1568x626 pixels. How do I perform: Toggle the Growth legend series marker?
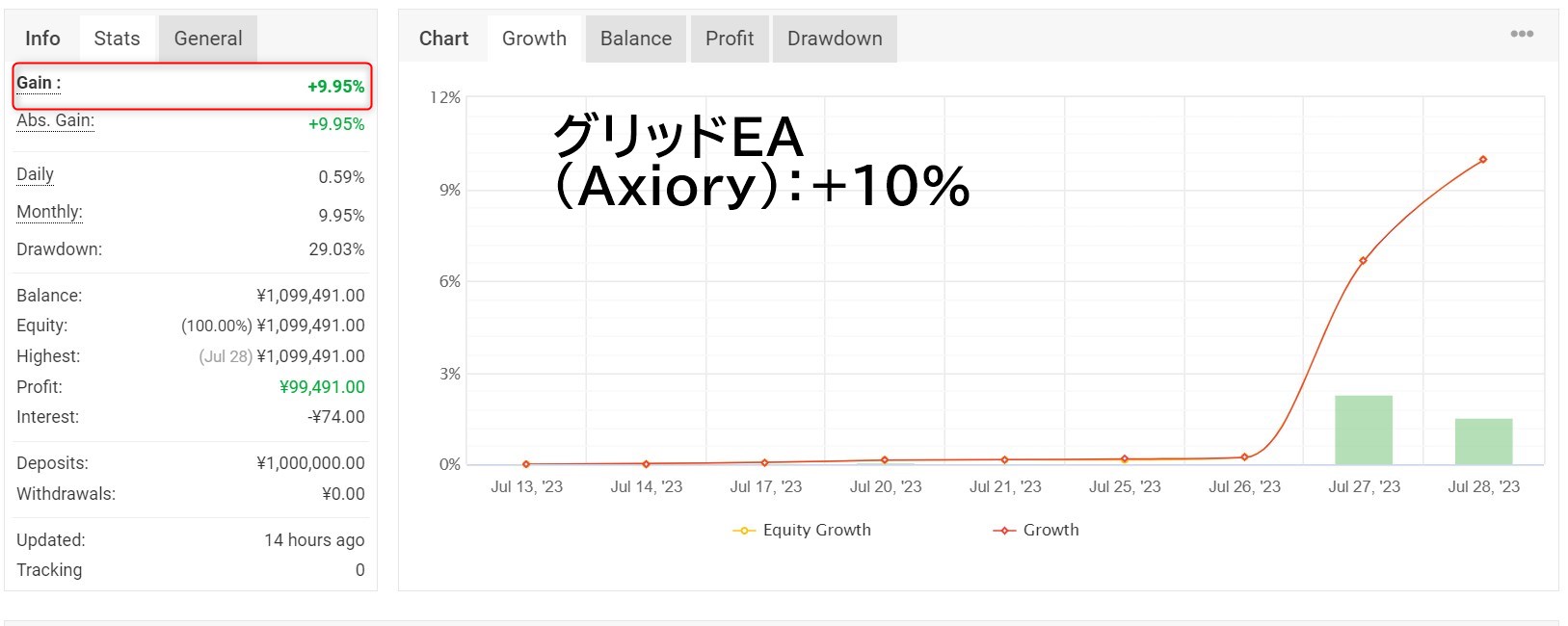[1004, 531]
